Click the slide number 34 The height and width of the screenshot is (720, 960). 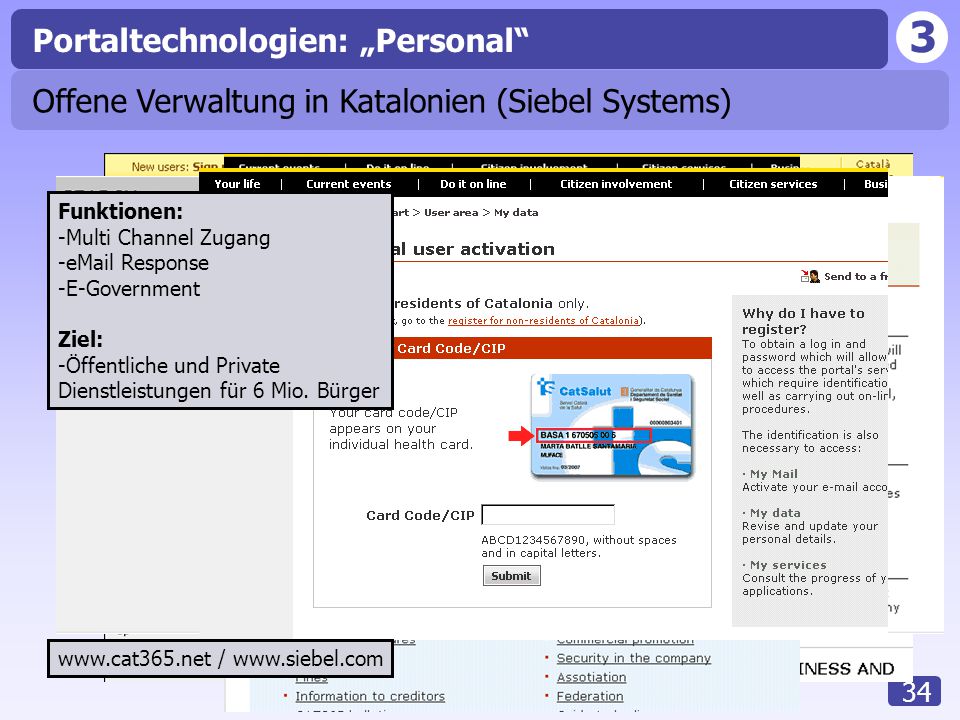pyautogui.click(x=916, y=691)
